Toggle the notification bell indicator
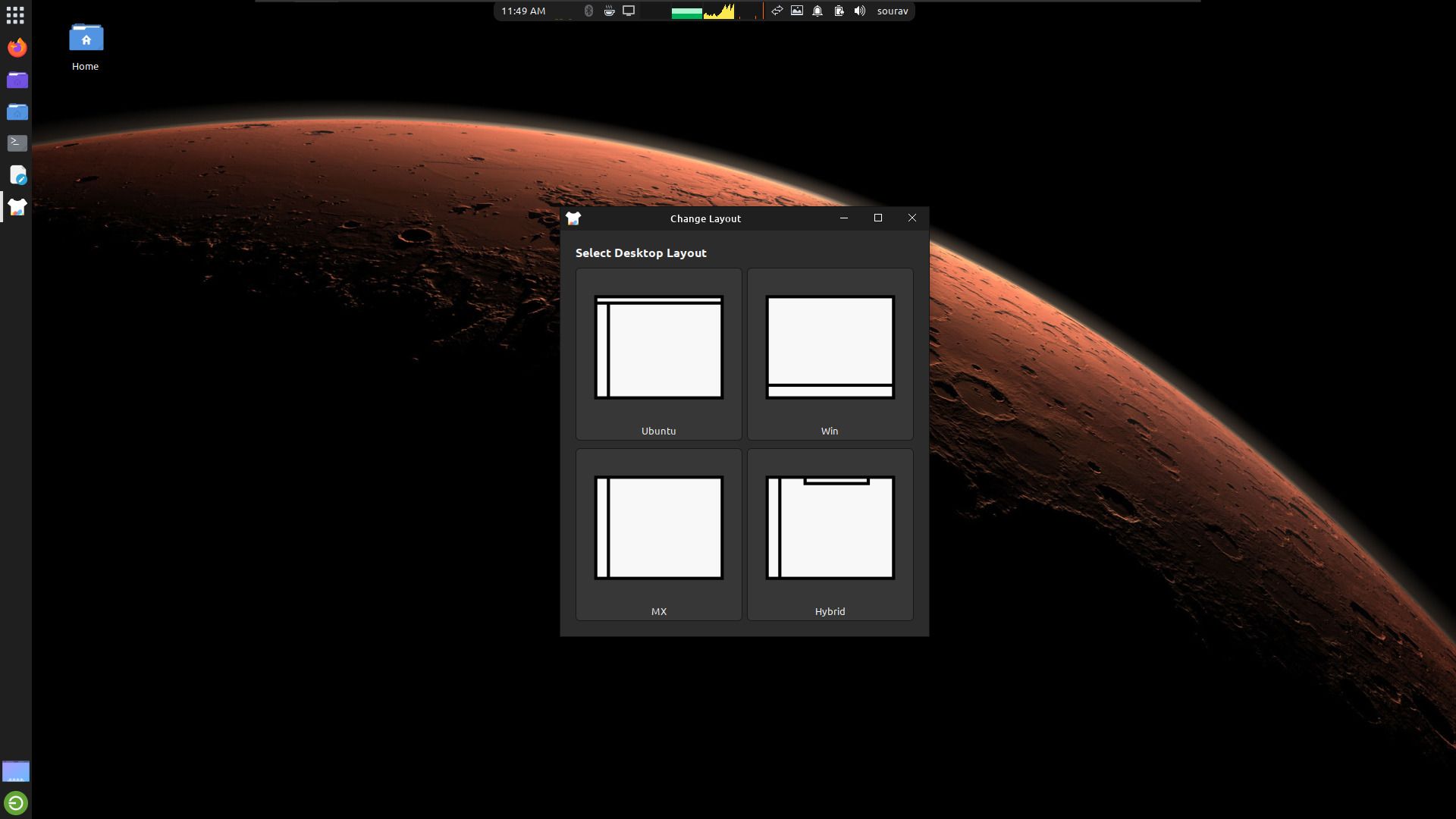The width and height of the screenshot is (1456, 819). 817,11
